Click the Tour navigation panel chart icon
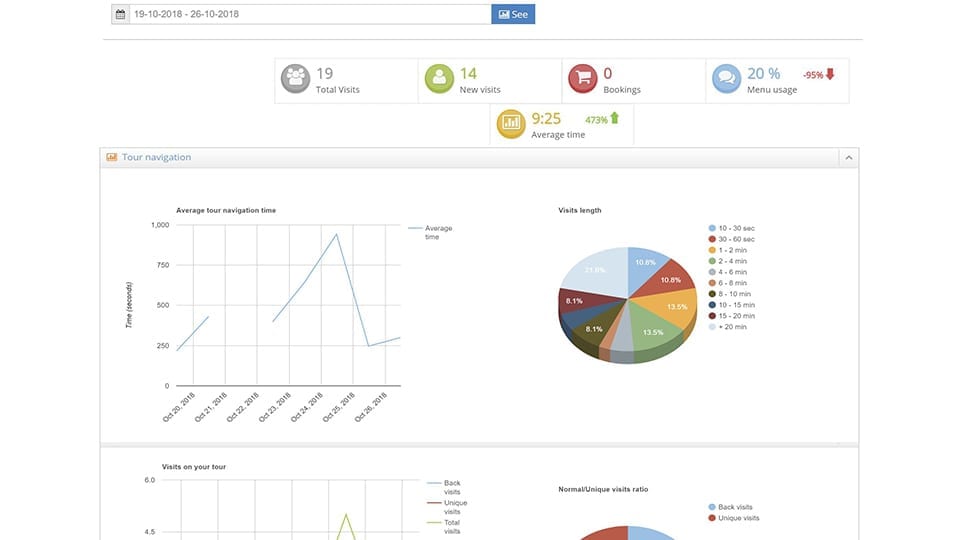 click(111, 157)
